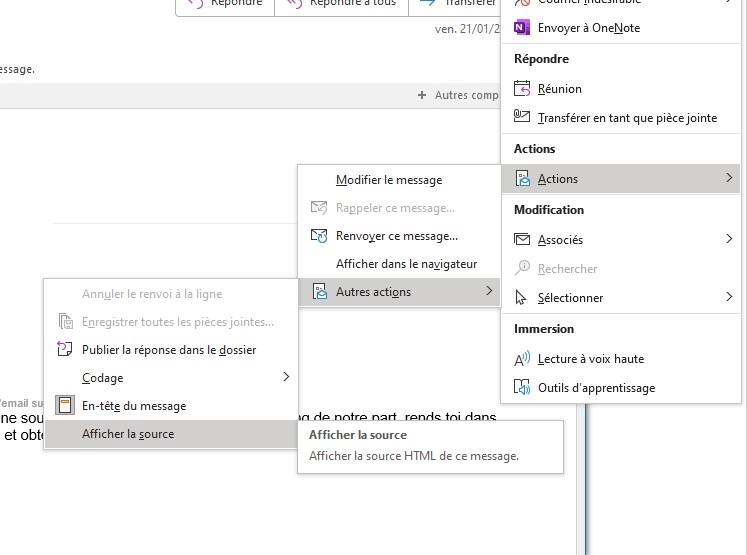Screen dimensions: 747x555
Task: Click the Lecture à voix haute icon
Action: pos(521,359)
